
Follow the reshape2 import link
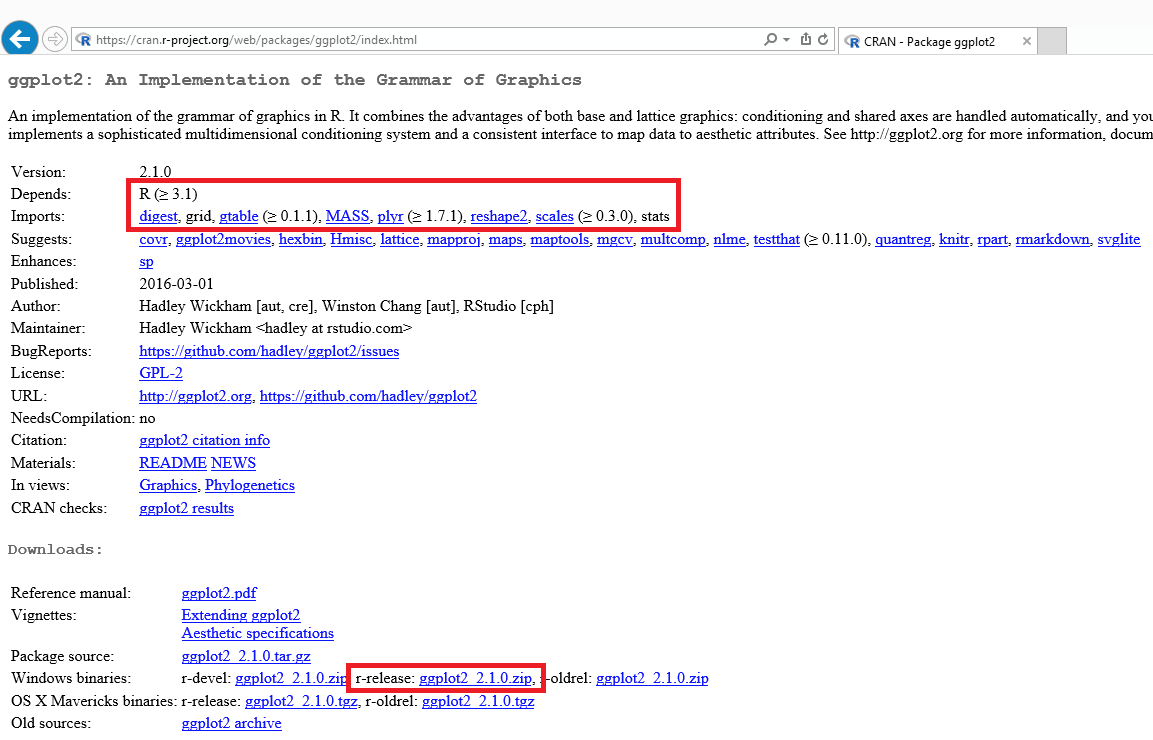click(x=499, y=216)
